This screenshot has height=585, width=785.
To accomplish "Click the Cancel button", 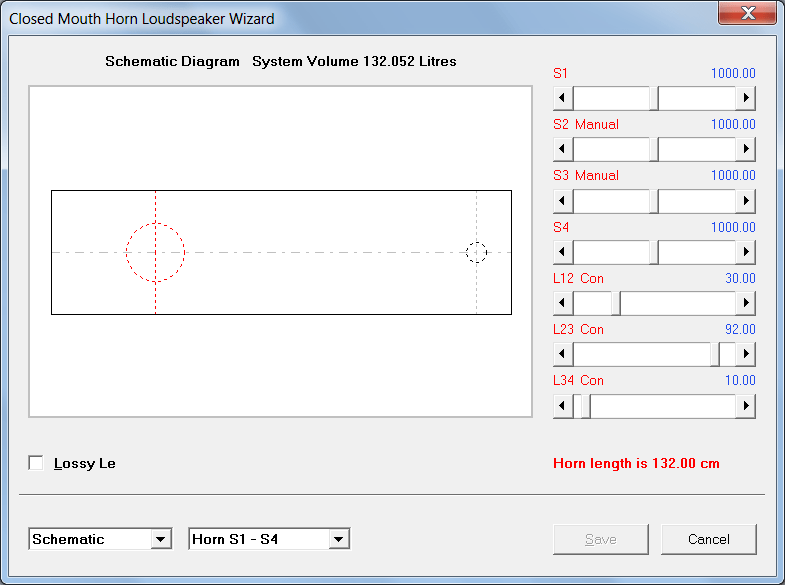I will tap(708, 539).
